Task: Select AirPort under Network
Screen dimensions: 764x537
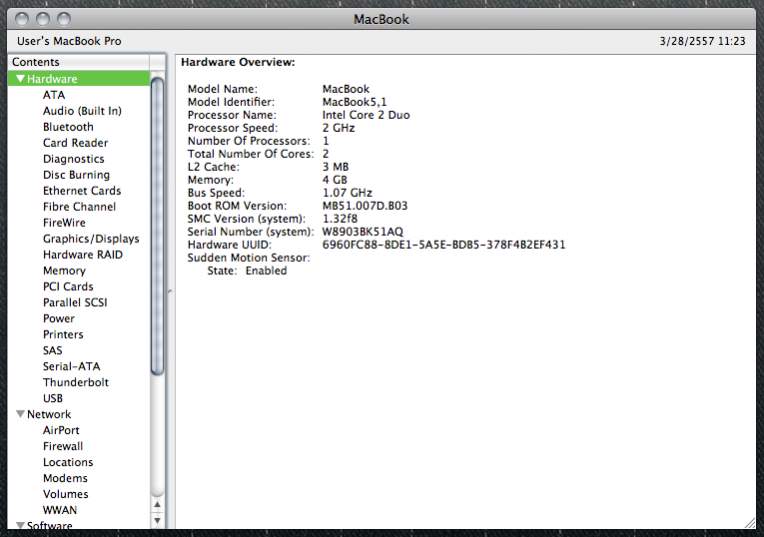Action: point(61,430)
